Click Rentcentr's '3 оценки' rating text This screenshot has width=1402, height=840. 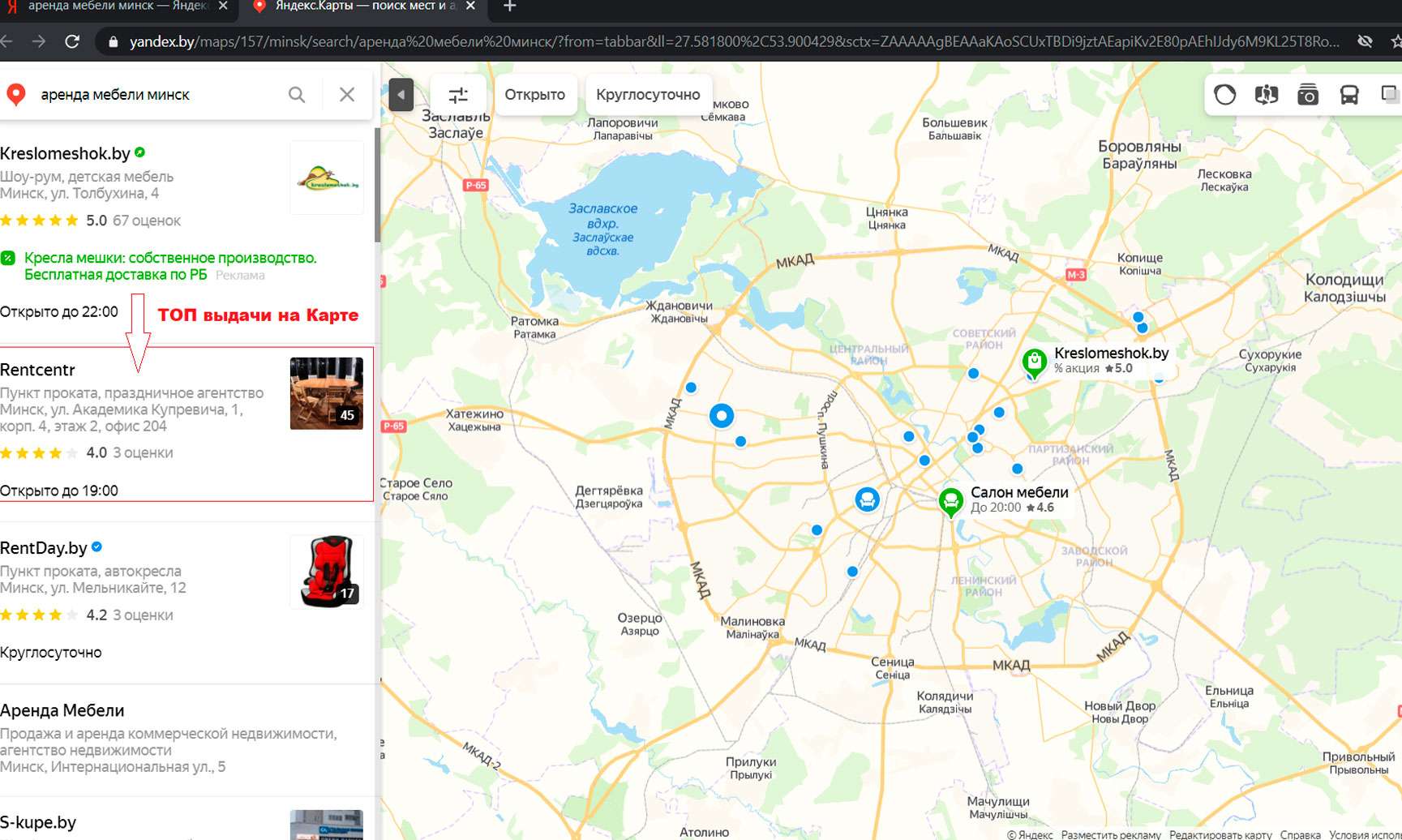143,452
